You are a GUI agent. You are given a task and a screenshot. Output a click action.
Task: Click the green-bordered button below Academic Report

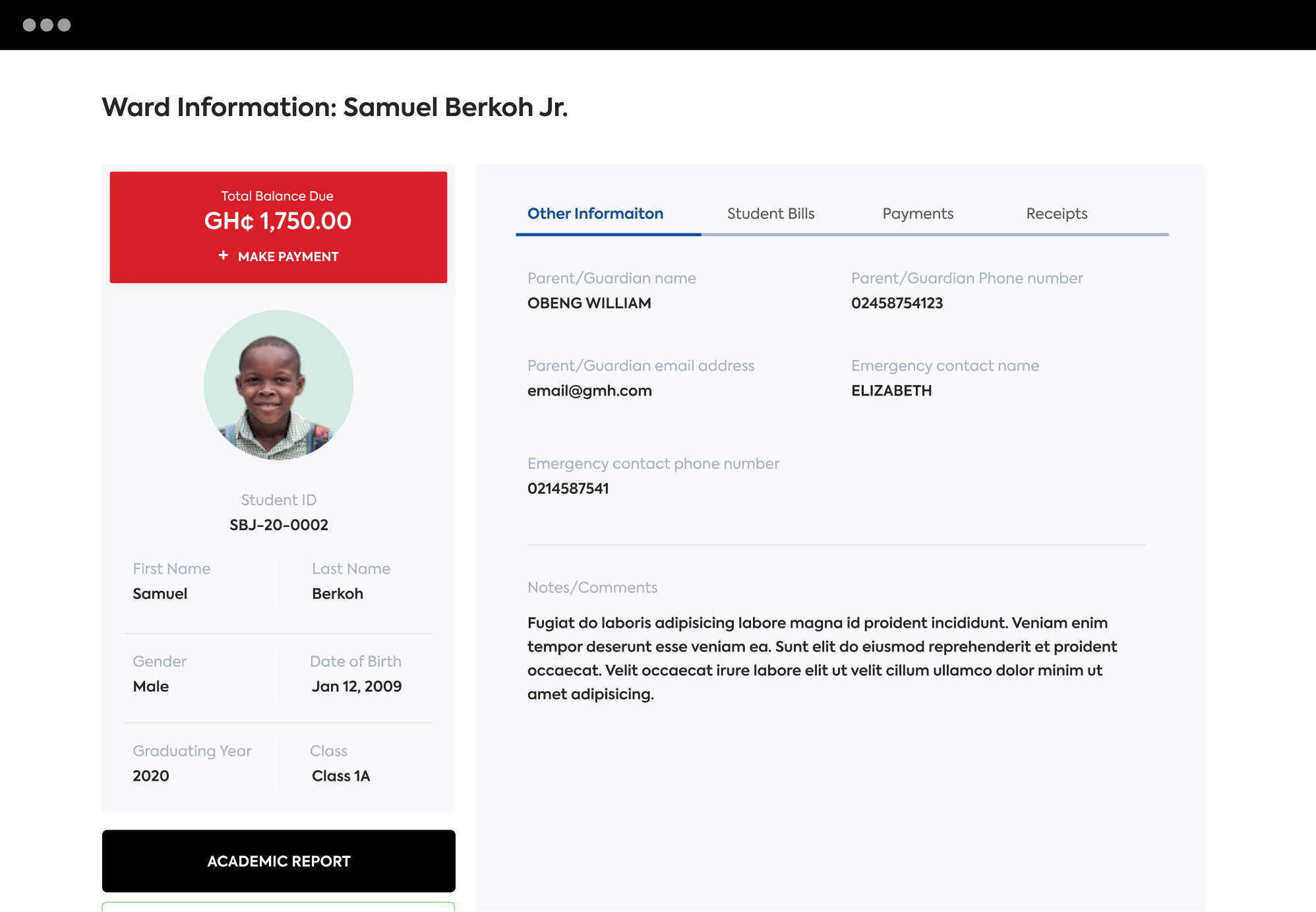click(278, 907)
